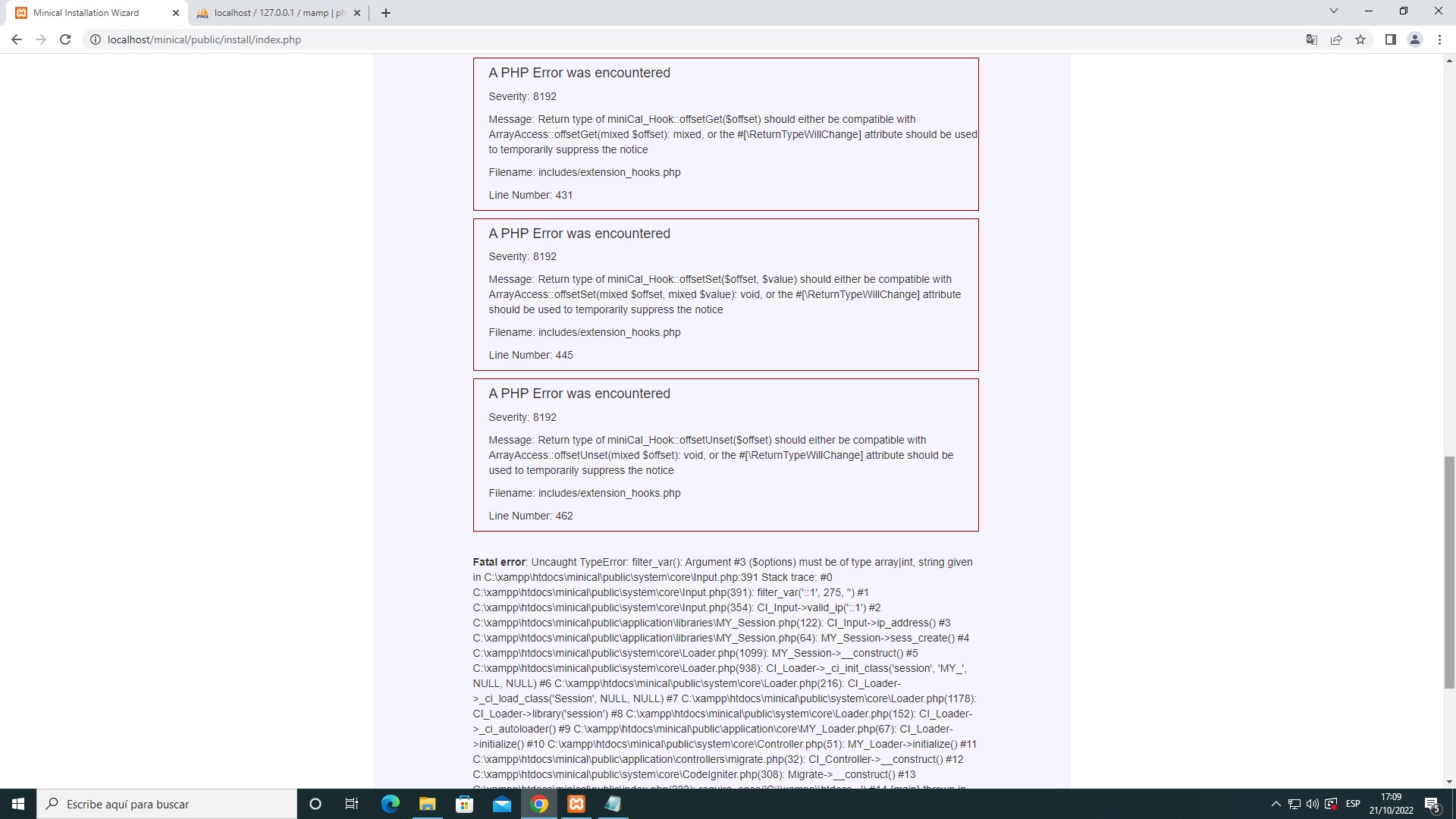The width and height of the screenshot is (1456, 819).
Task: Select the Minical Installation Wizard tab
Action: click(x=87, y=13)
